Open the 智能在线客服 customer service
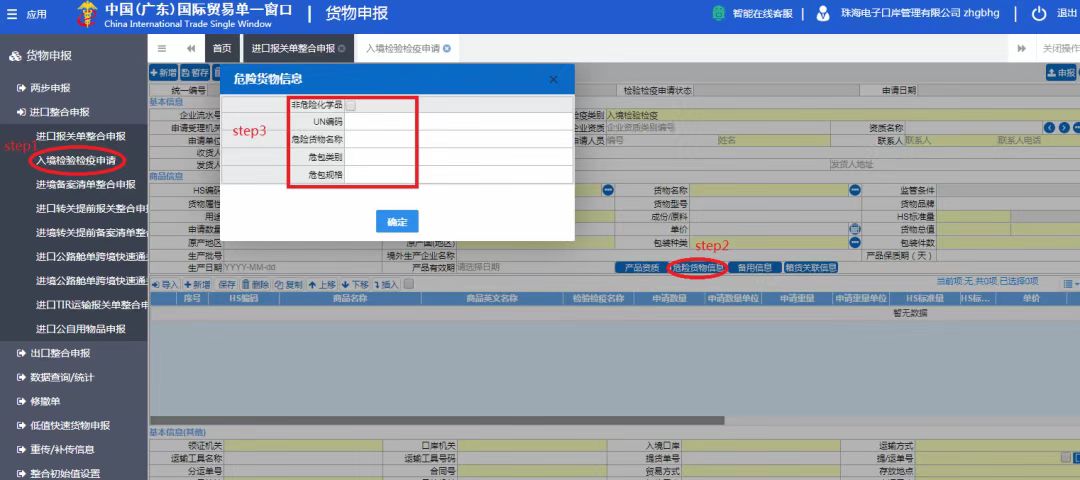The height and width of the screenshot is (480, 1080). (751, 14)
